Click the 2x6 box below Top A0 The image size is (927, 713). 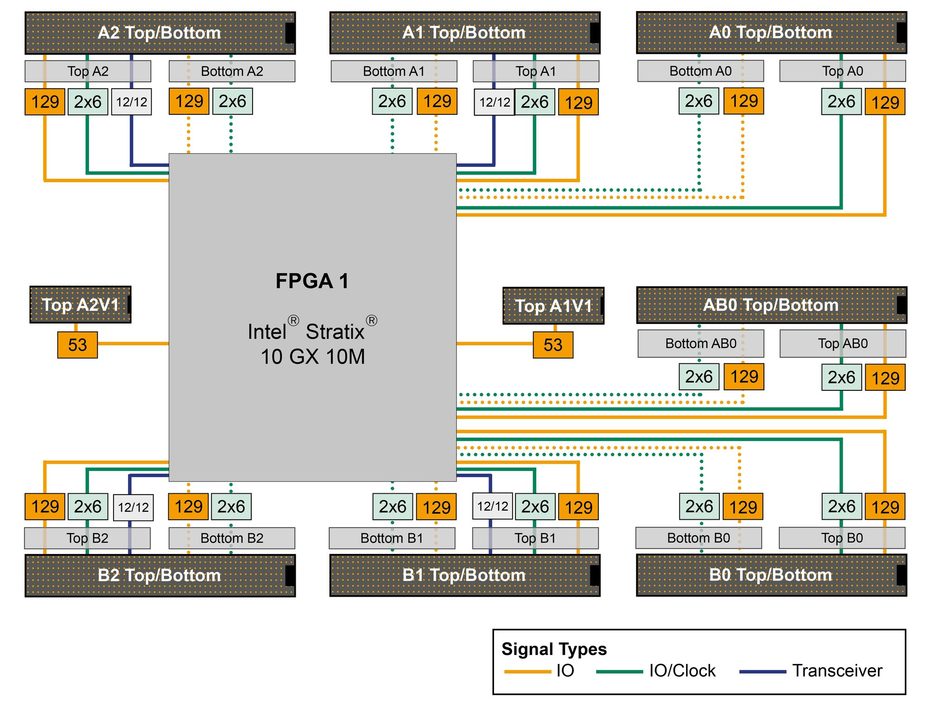[841, 102]
